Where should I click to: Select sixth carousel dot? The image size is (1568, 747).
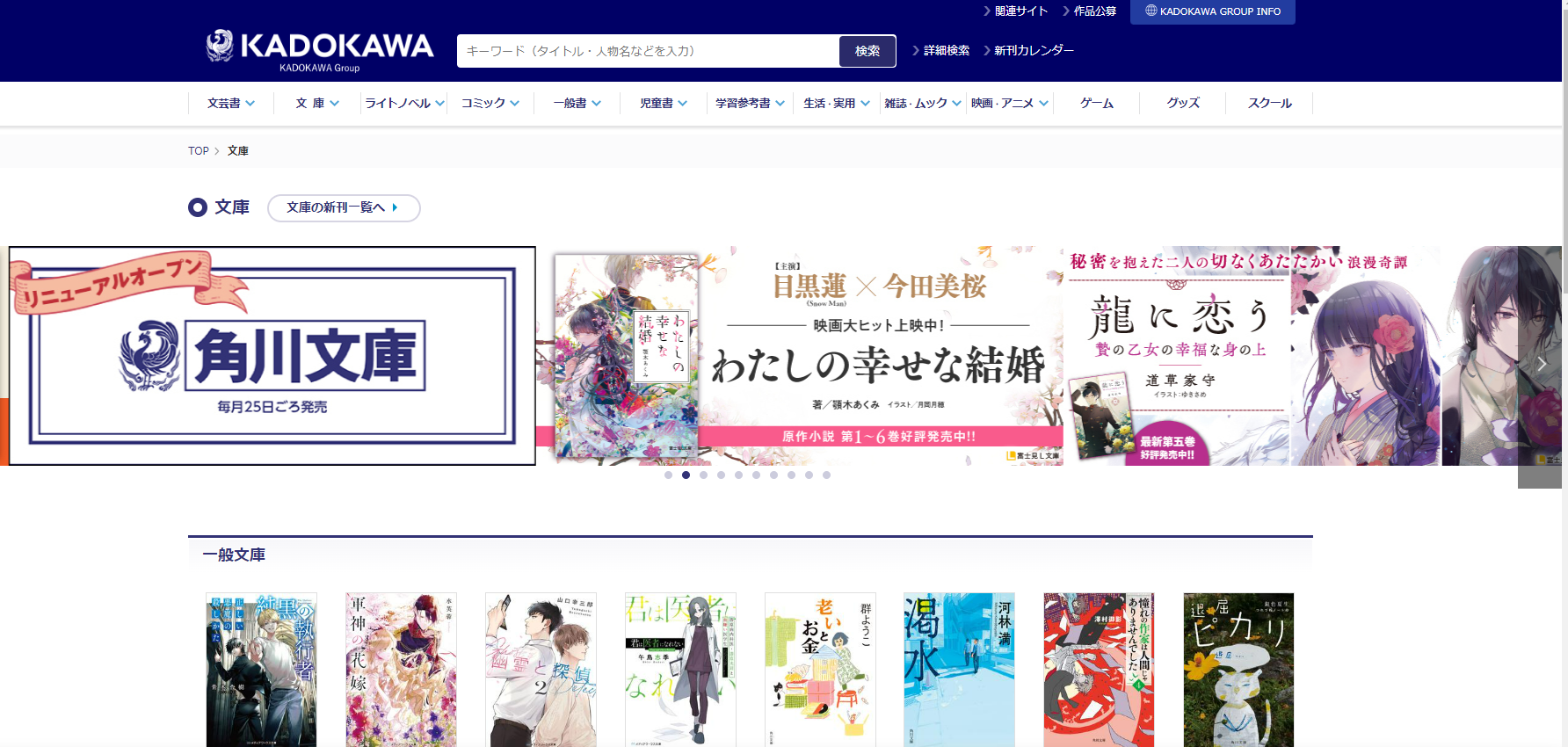pyautogui.click(x=757, y=475)
